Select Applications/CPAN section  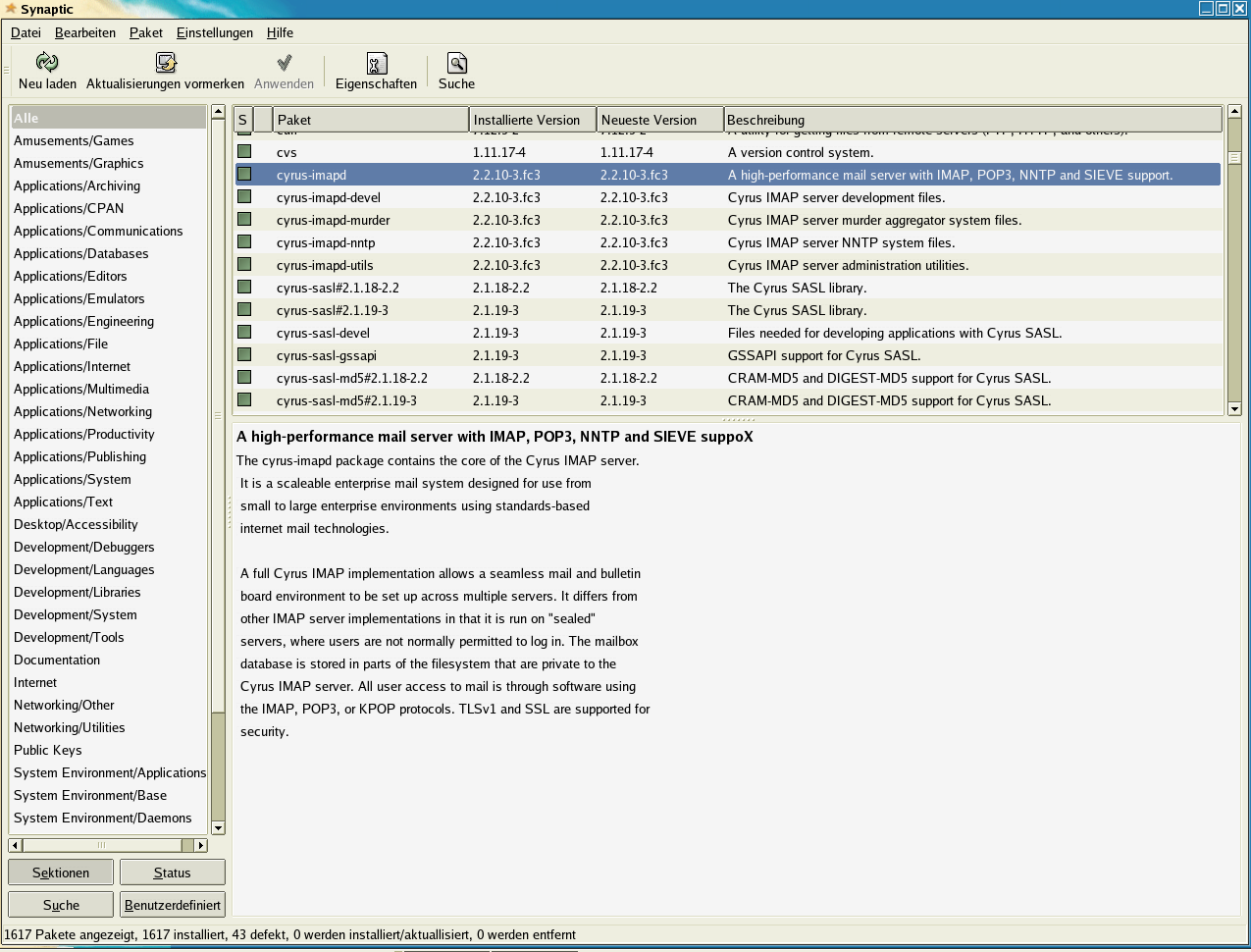(x=109, y=208)
